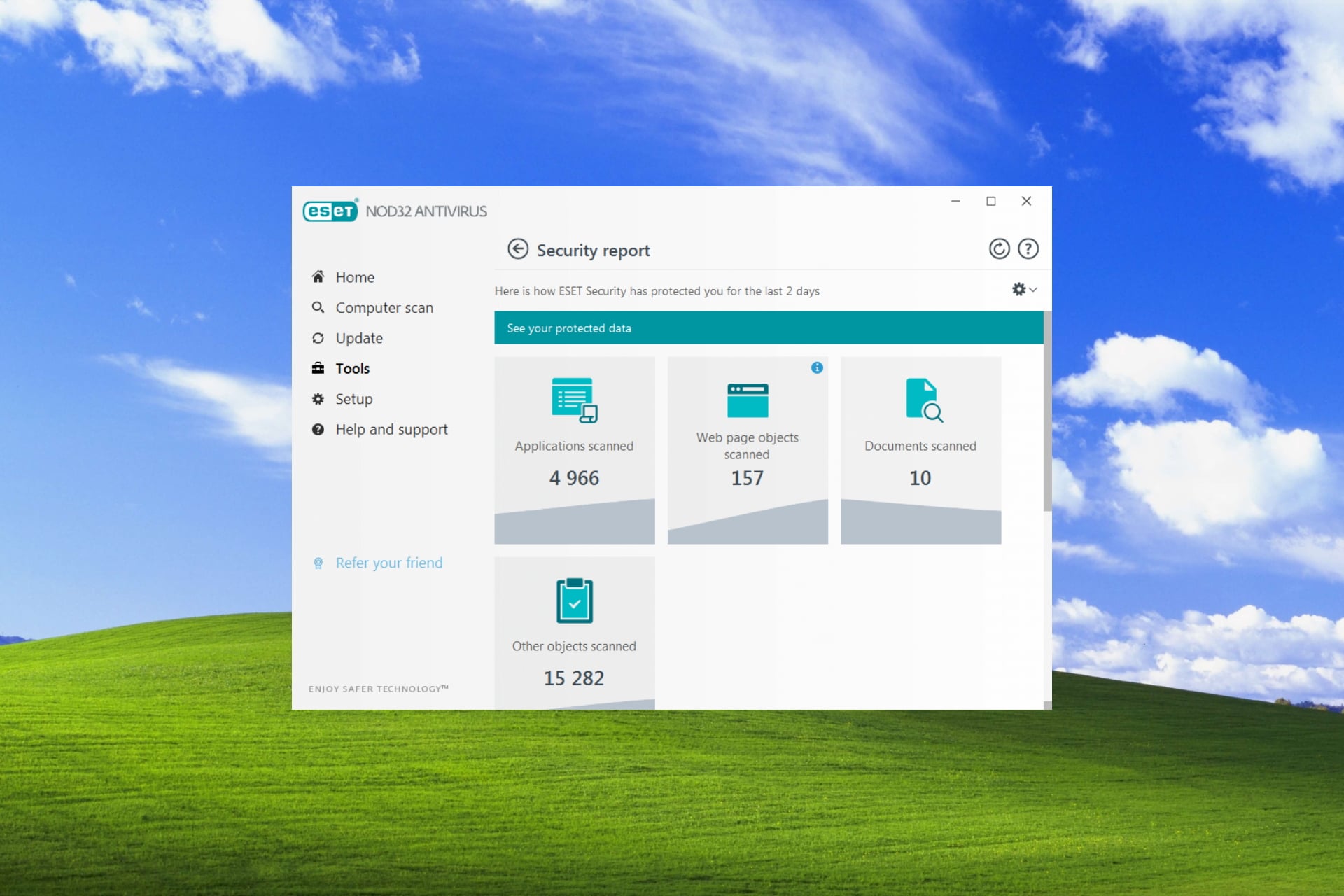Click the See your protected data banner
This screenshot has width=1344, height=896.
[768, 328]
